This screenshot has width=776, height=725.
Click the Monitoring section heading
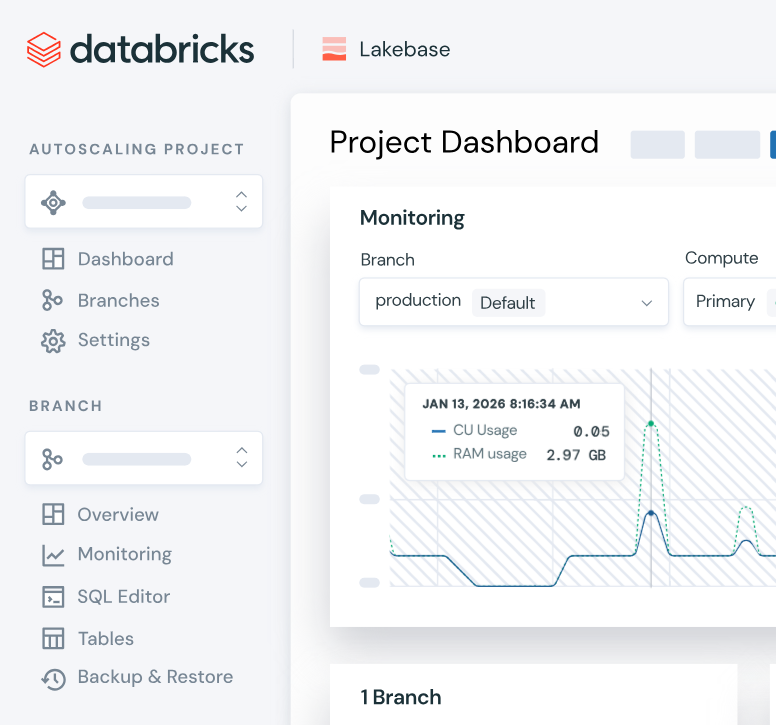(x=412, y=218)
